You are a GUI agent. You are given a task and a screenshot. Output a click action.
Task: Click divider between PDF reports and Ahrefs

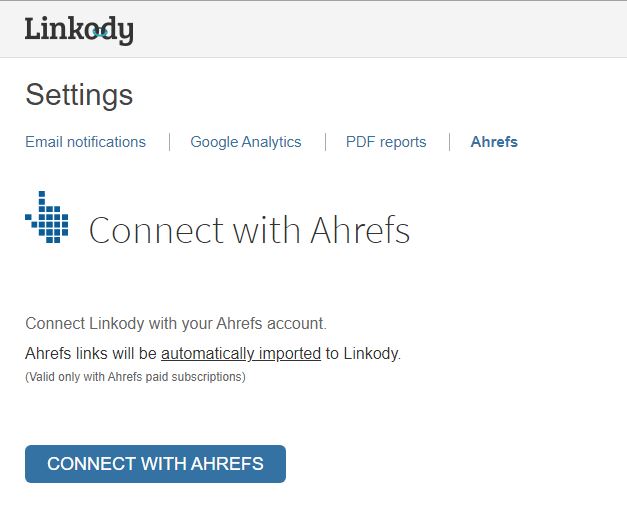pyautogui.click(x=450, y=142)
